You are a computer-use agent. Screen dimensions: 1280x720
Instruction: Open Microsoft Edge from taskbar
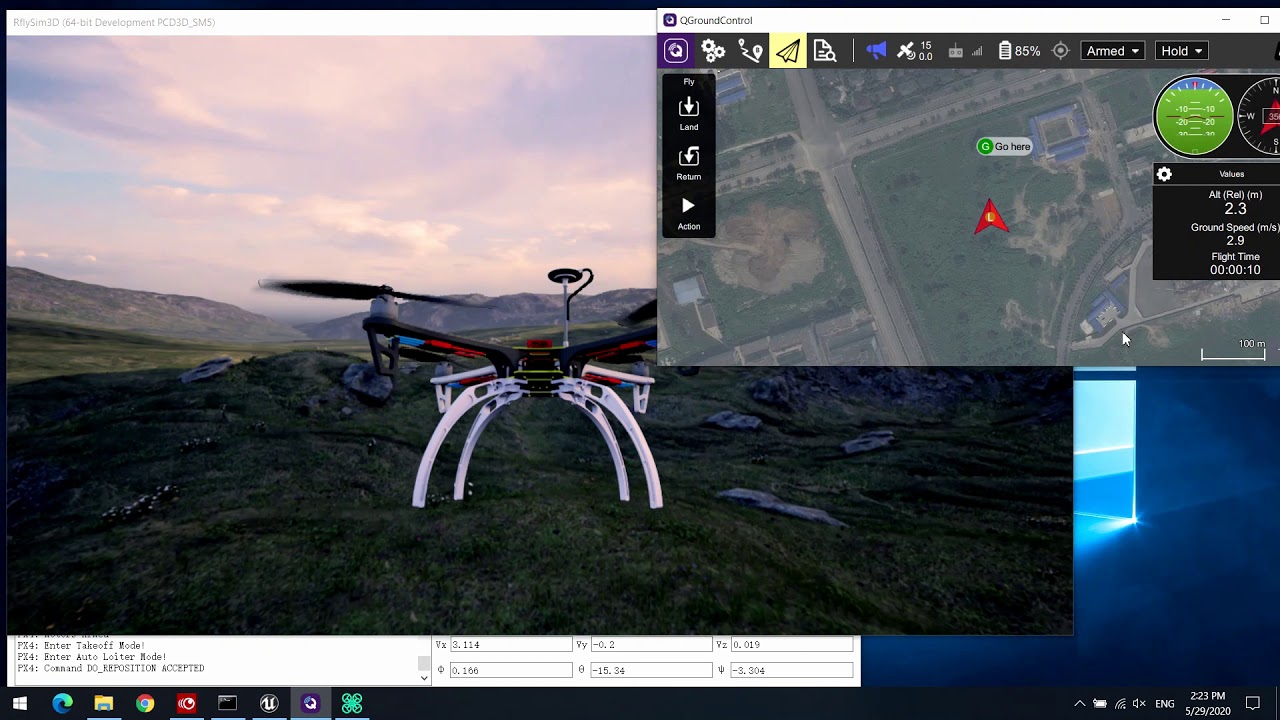point(62,704)
